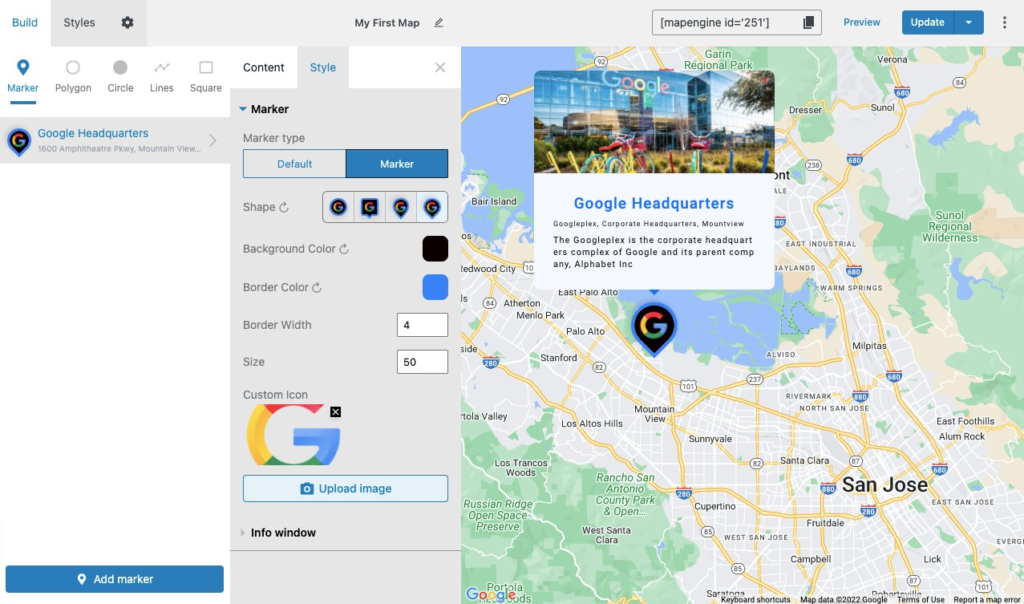Reset the Border Color setting
This screenshot has height=604, width=1024.
tap(317, 287)
